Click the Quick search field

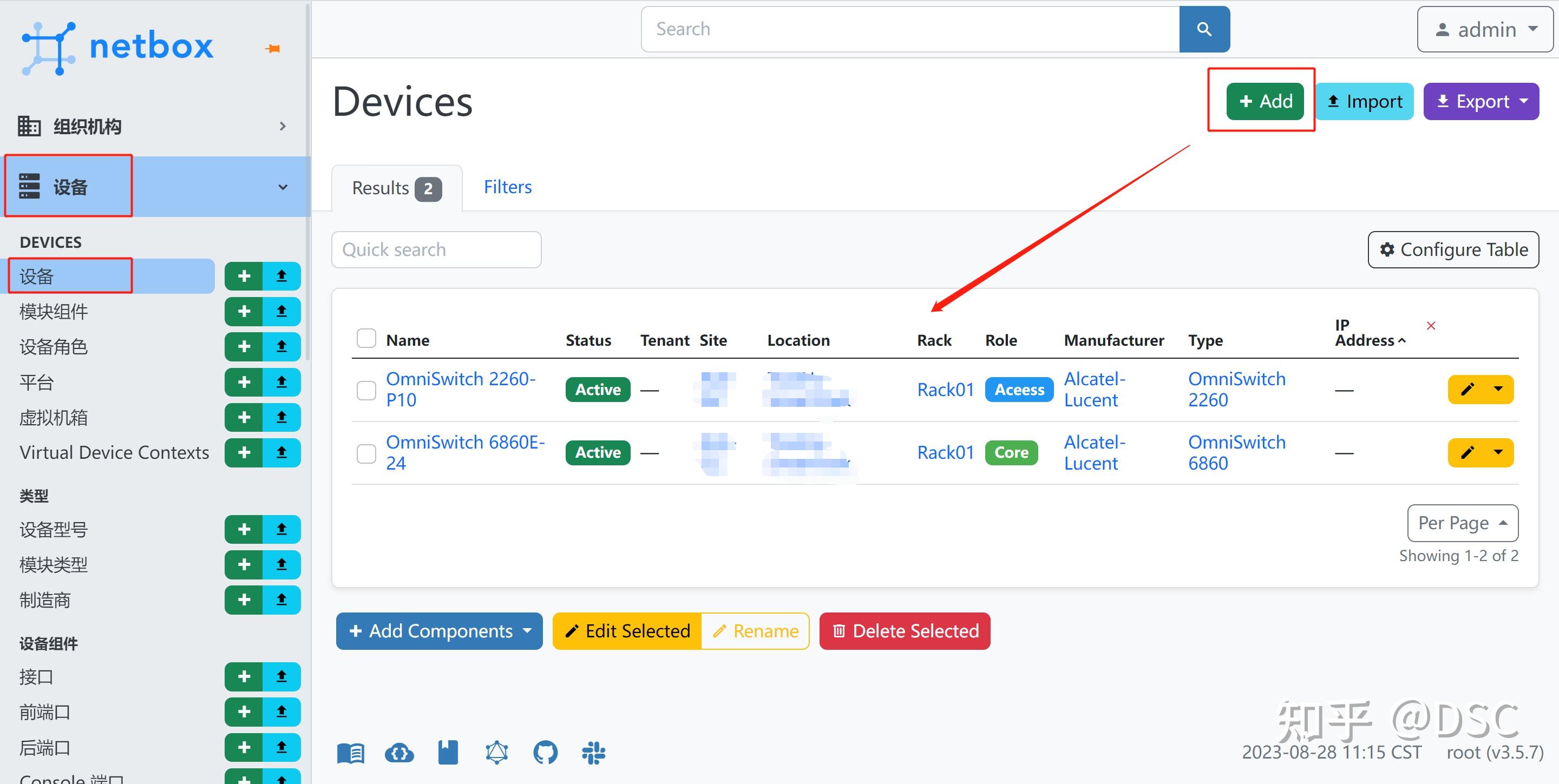click(x=436, y=249)
